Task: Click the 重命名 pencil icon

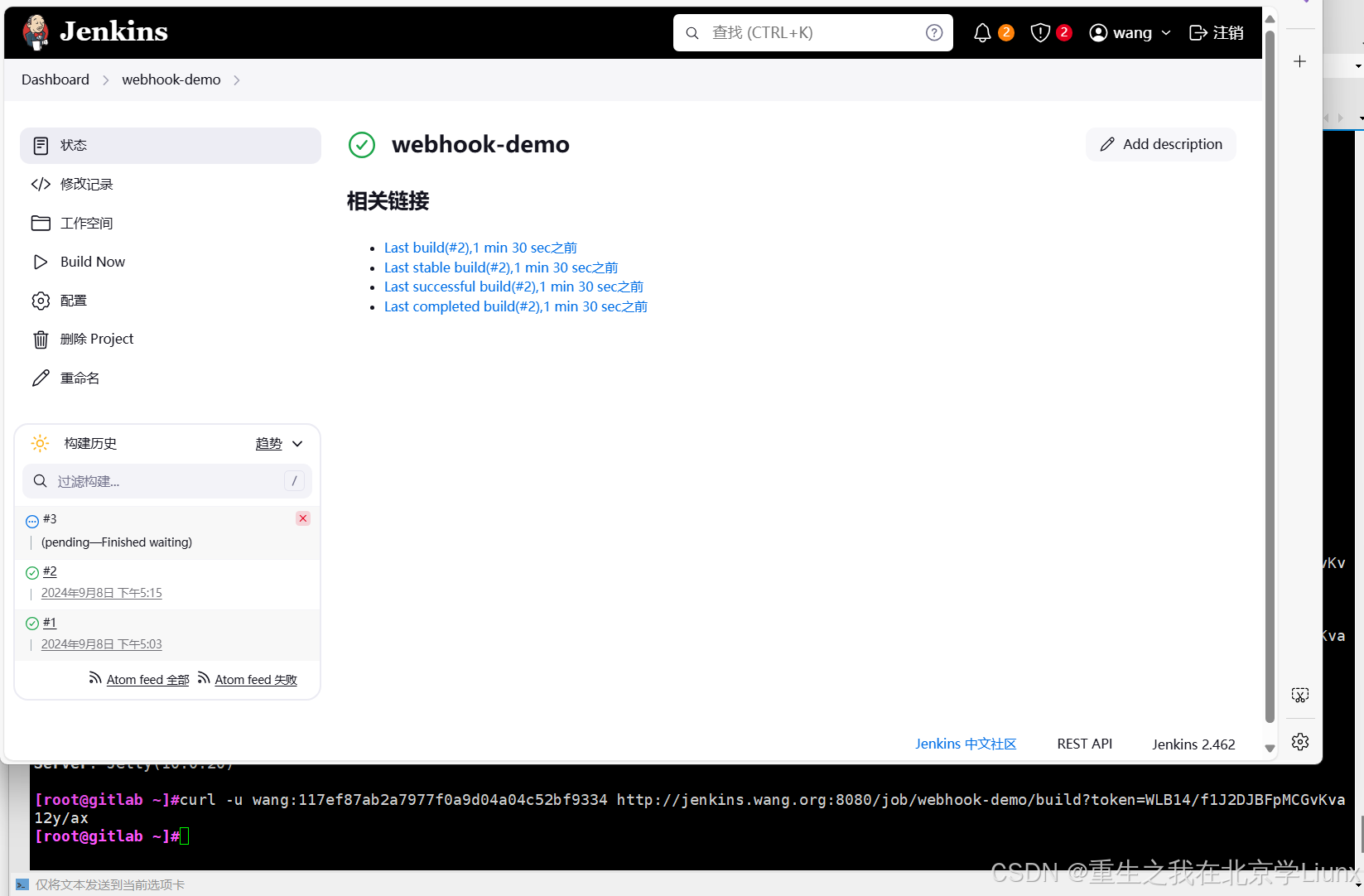Action: 41,378
